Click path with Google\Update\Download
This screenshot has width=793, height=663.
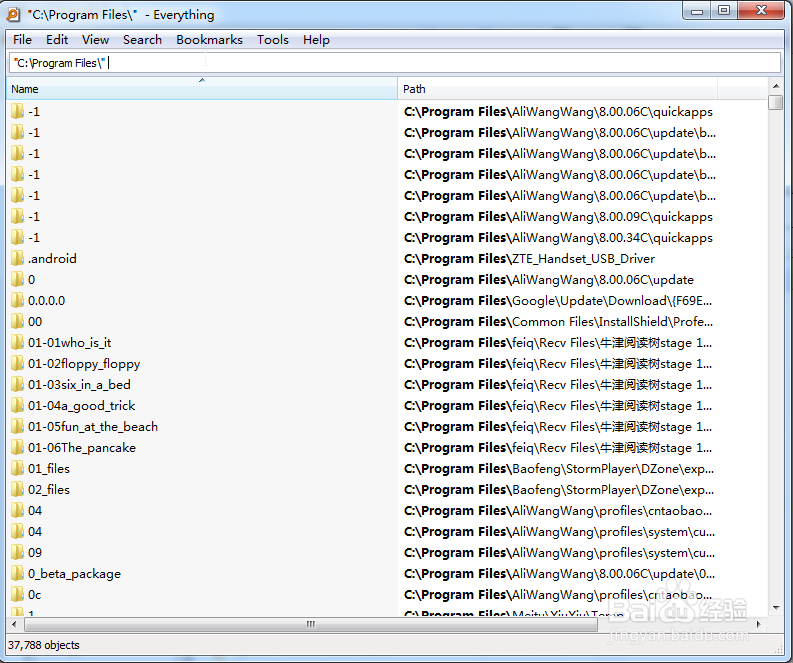(558, 300)
